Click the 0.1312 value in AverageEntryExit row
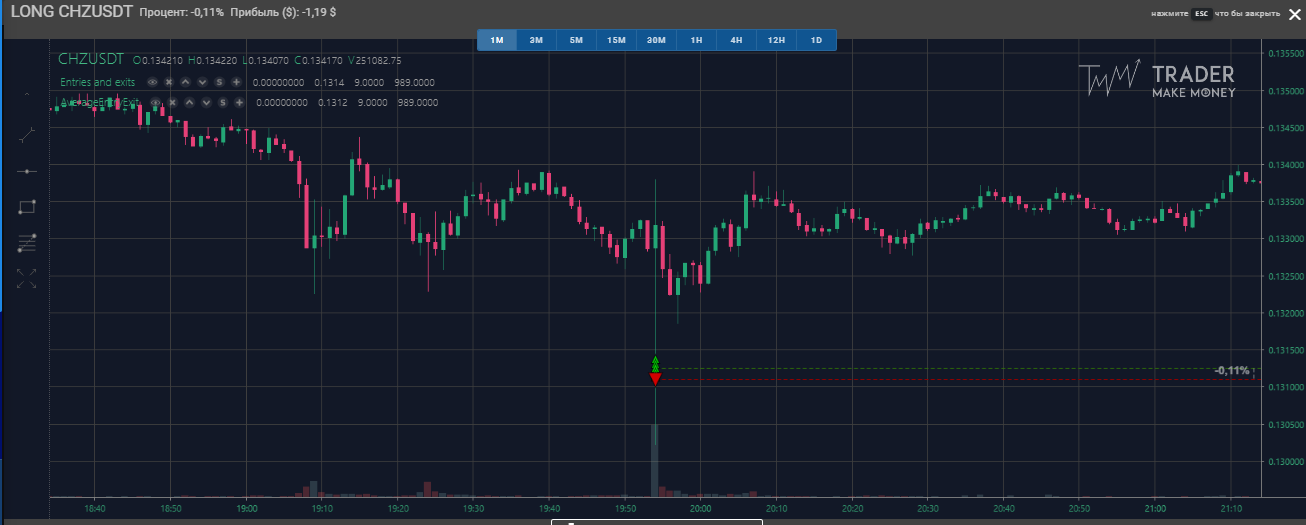 tap(332, 102)
